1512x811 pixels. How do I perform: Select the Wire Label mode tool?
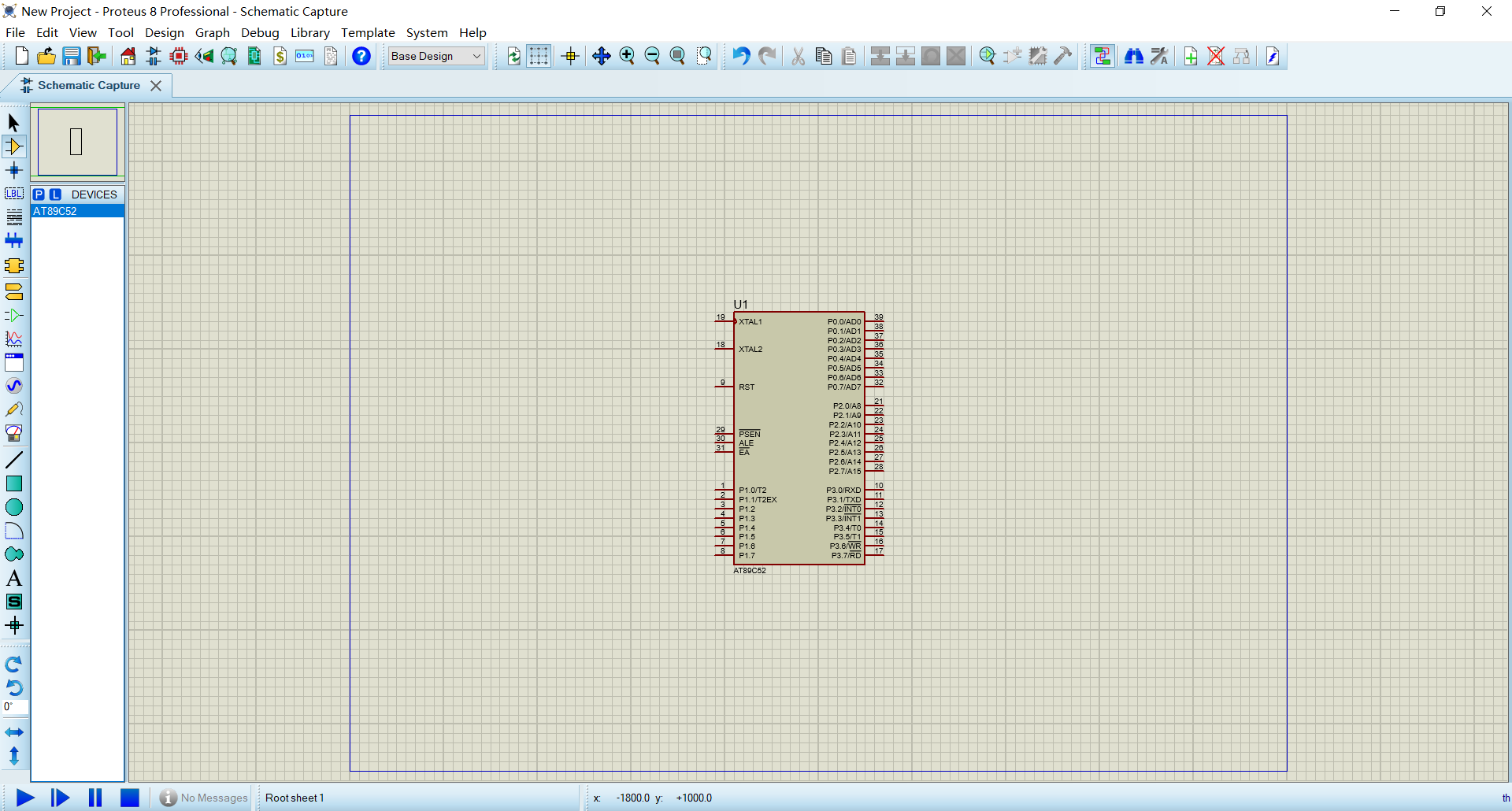tap(14, 194)
